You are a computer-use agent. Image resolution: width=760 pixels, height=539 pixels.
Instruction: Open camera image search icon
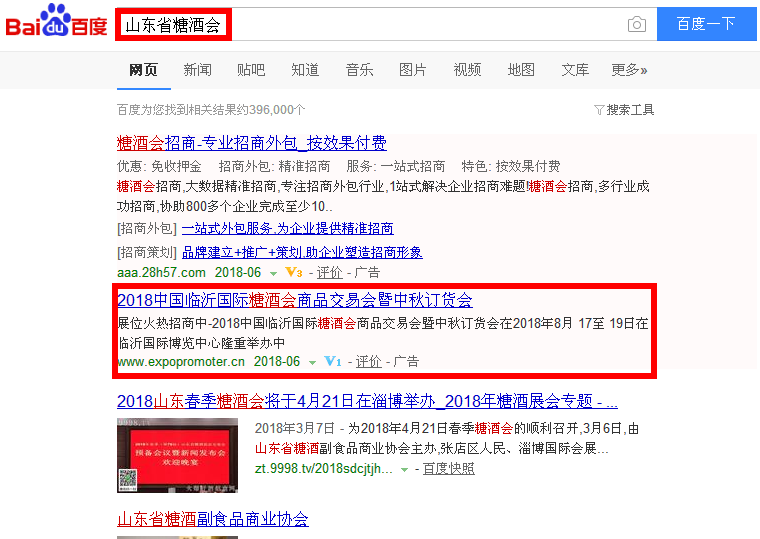tap(636, 24)
